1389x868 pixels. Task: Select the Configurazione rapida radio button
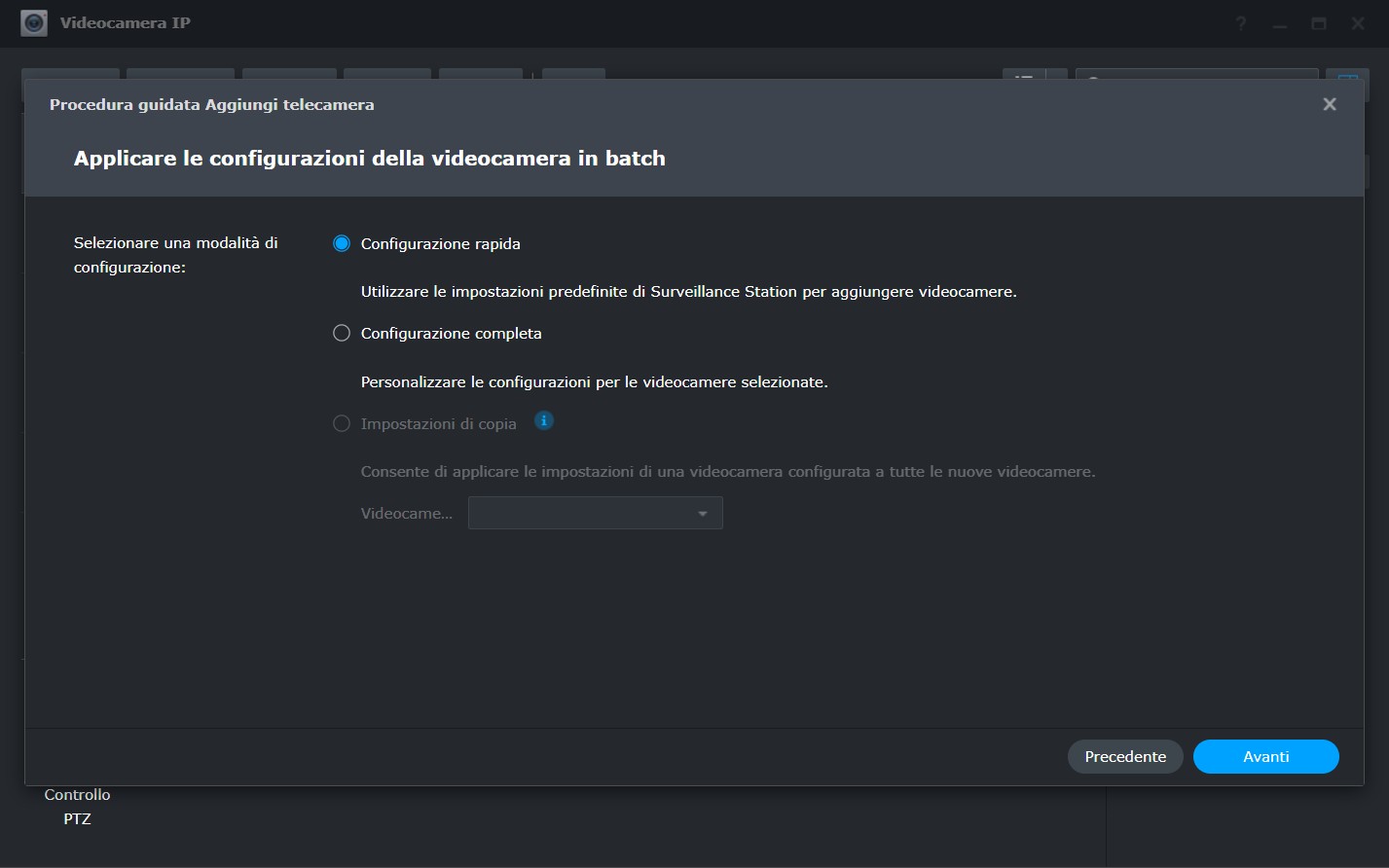click(x=342, y=244)
